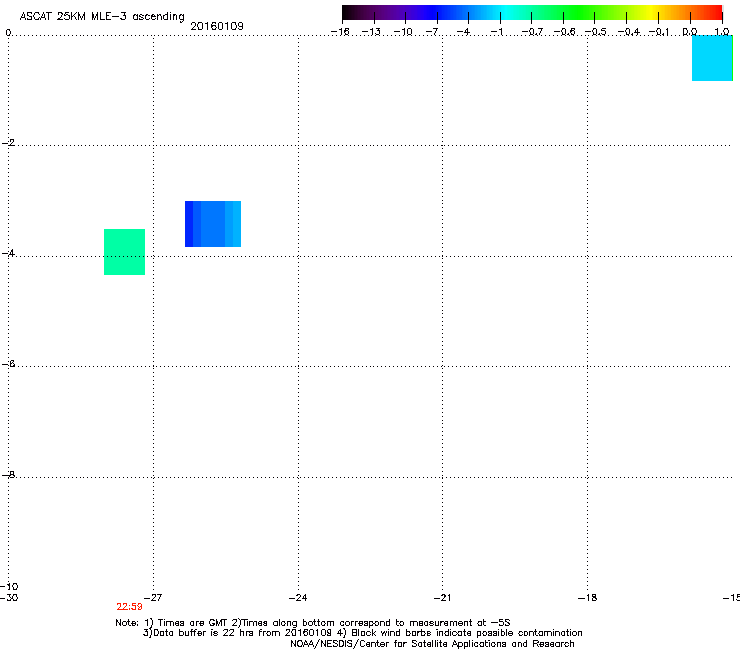The width and height of the screenshot is (740, 650).
Task: Click the NOAA/NESDIS credit line
Action: (432, 644)
